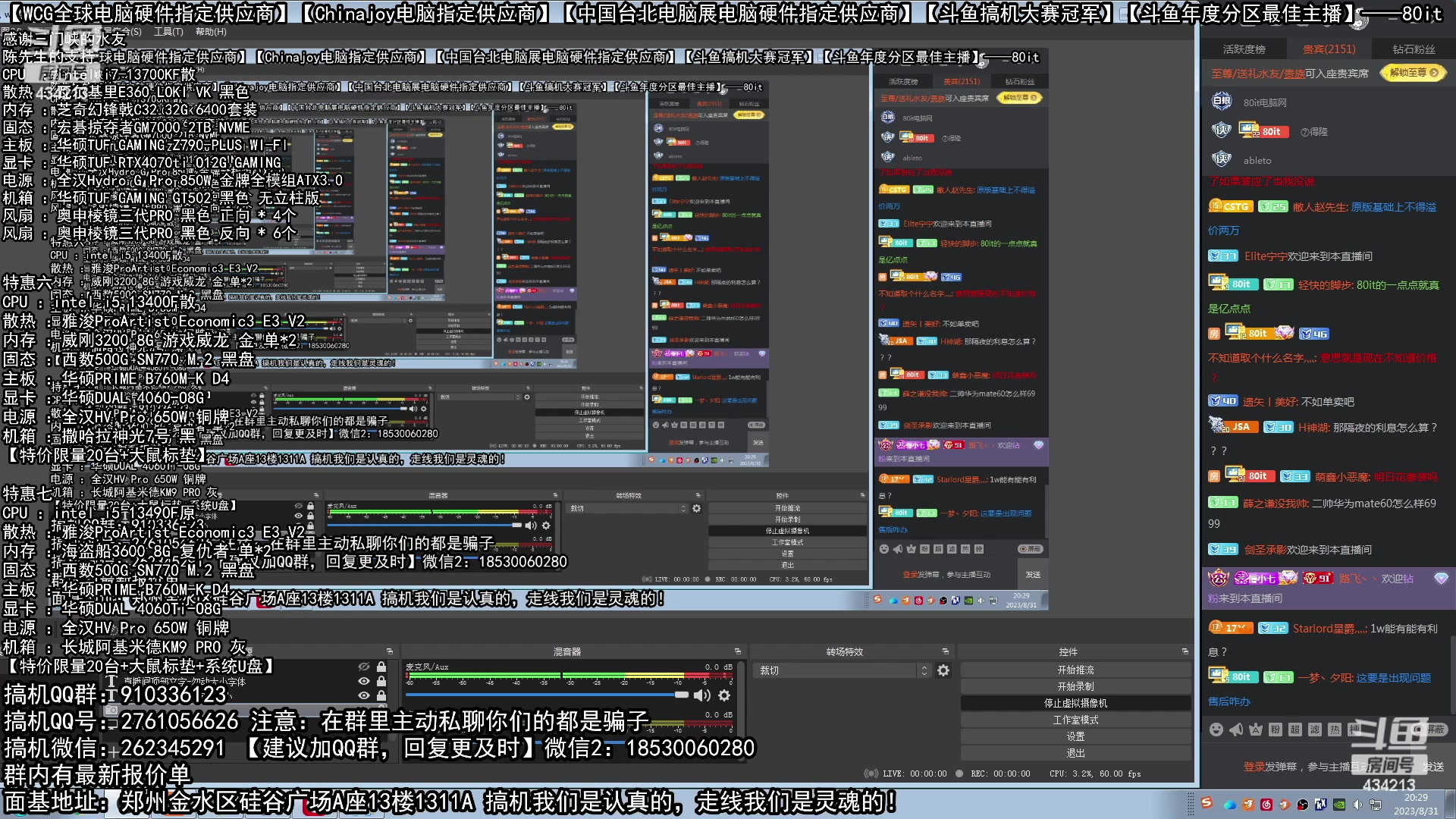Screen dimensions: 1456x819
Task: Switch to 活跃度榜 tab
Action: 1244,49
